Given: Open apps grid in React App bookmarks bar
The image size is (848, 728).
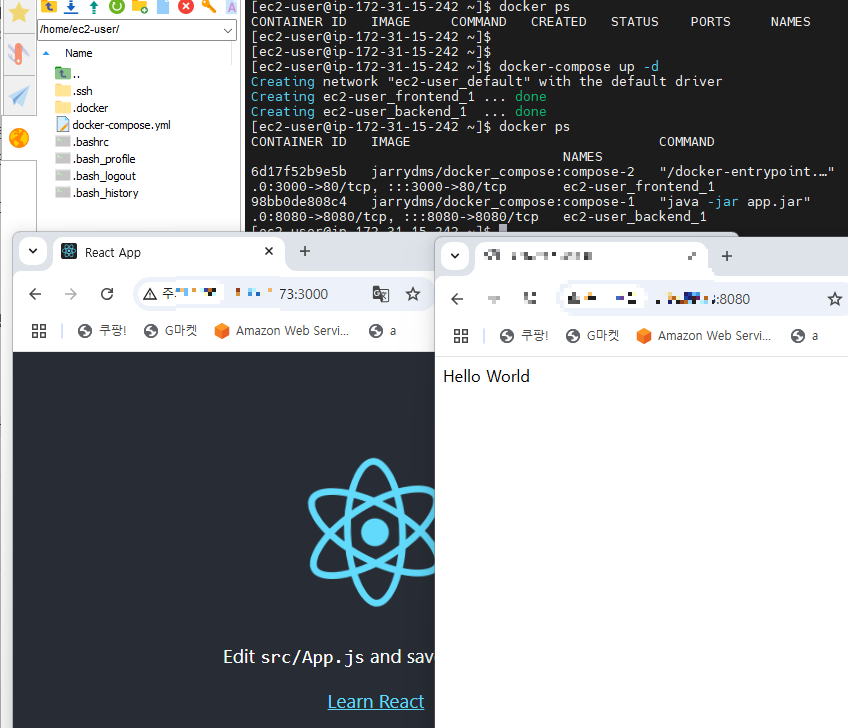Looking at the screenshot, I should coord(39,331).
